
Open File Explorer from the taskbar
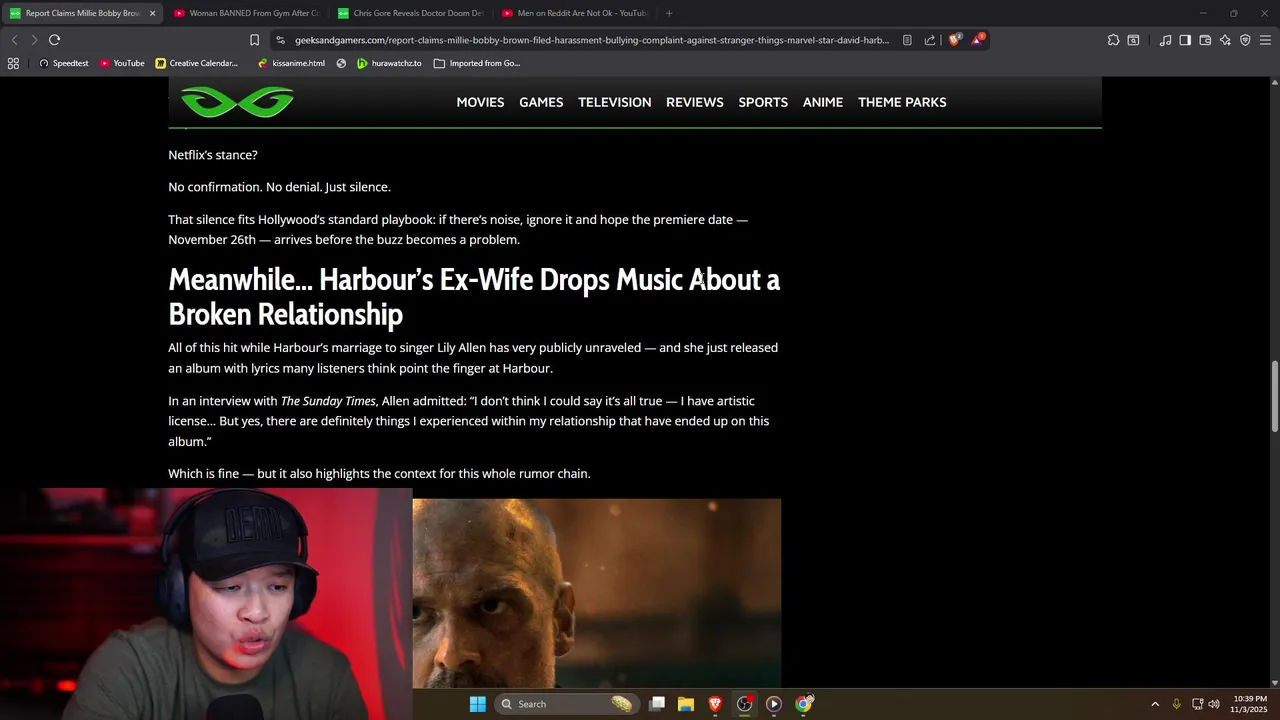[686, 704]
